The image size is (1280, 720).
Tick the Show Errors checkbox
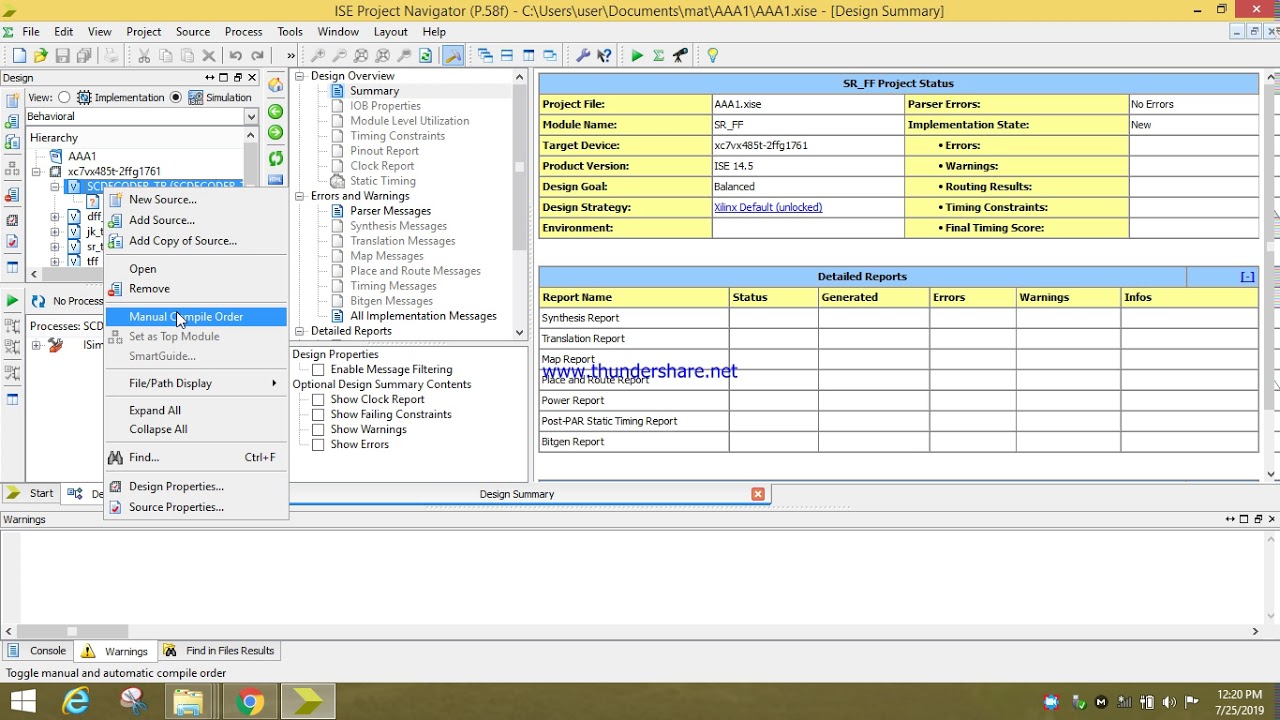tap(318, 445)
